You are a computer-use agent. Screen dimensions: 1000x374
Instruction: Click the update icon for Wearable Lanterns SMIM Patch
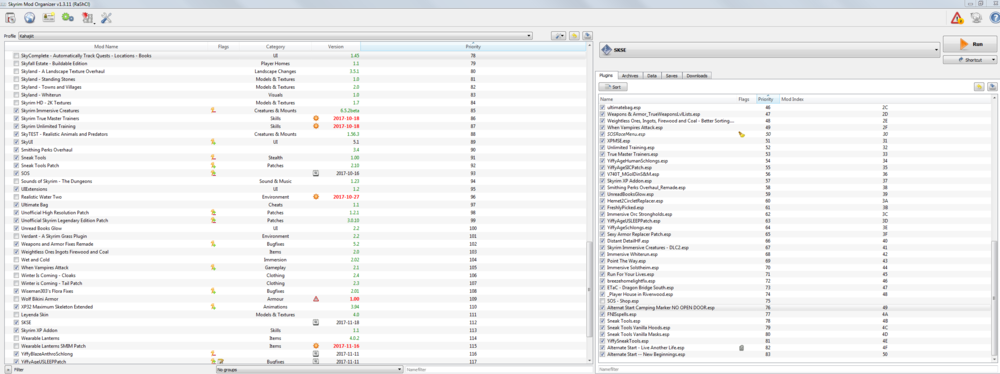(x=315, y=345)
